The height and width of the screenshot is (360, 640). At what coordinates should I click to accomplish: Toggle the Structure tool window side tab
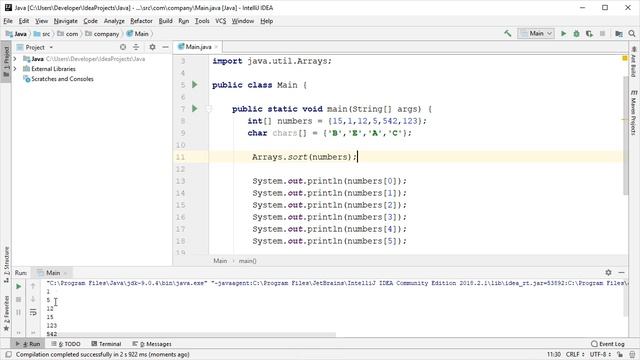click(x=6, y=264)
